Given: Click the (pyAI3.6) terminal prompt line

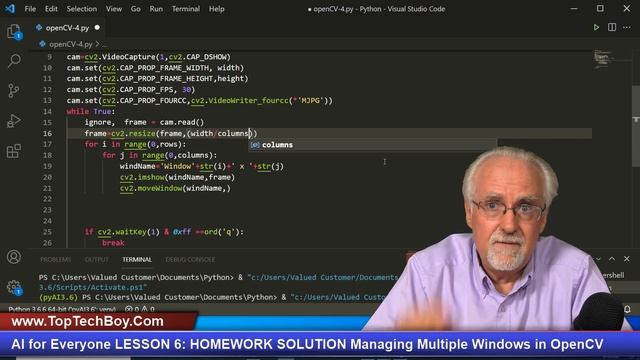Looking at the screenshot, I should 212,297.
